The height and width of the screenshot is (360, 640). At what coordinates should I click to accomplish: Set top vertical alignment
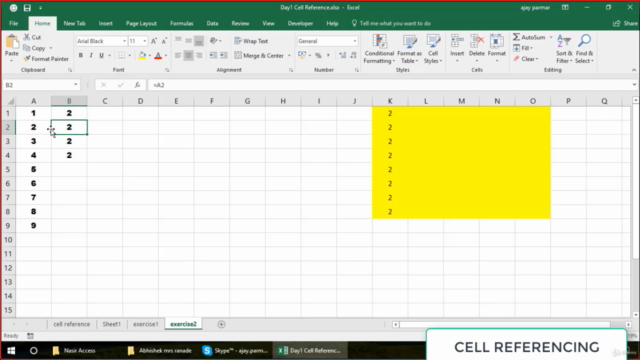point(178,41)
